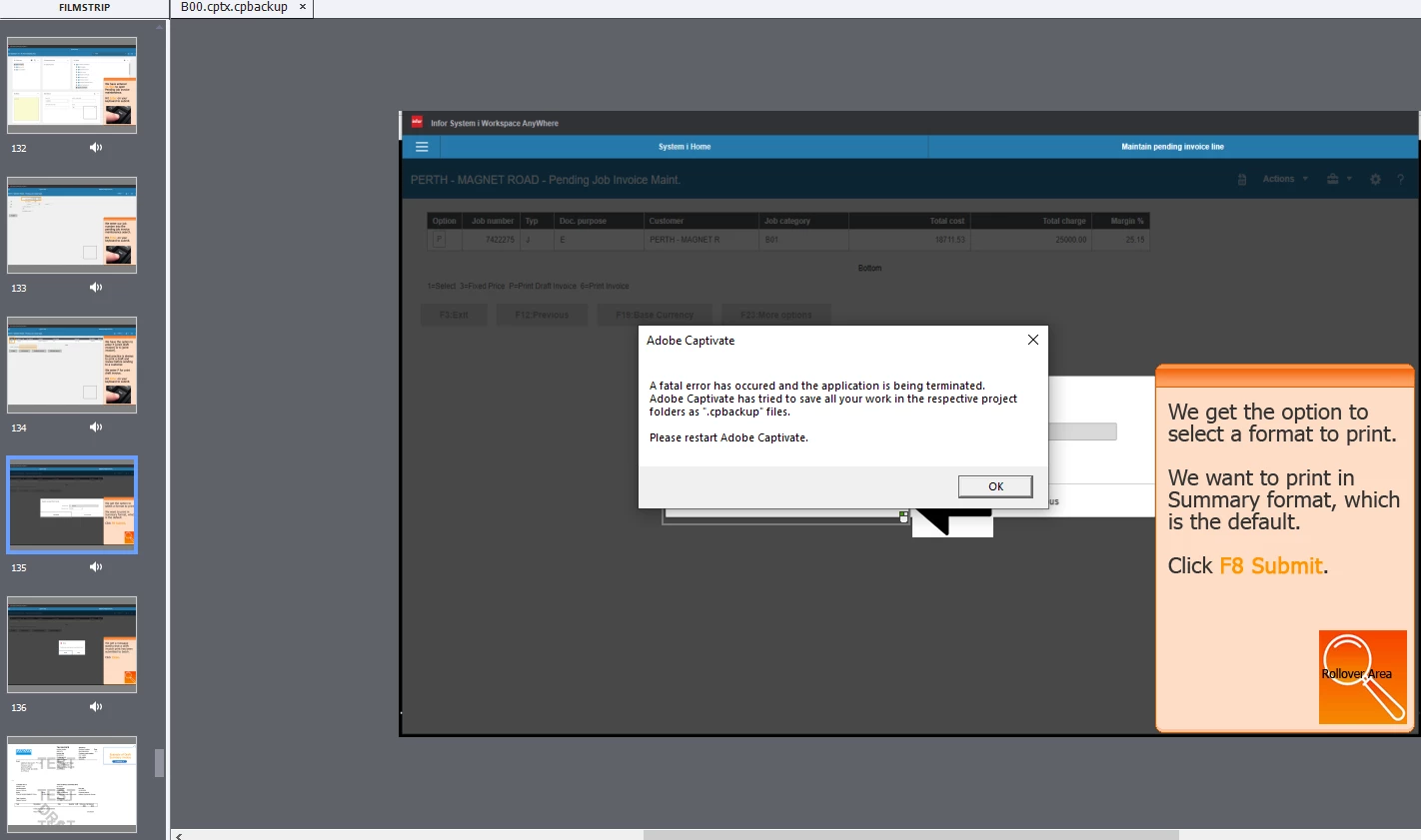Click the help question mark icon
Screen dimensions: 1421x840
(1400, 180)
